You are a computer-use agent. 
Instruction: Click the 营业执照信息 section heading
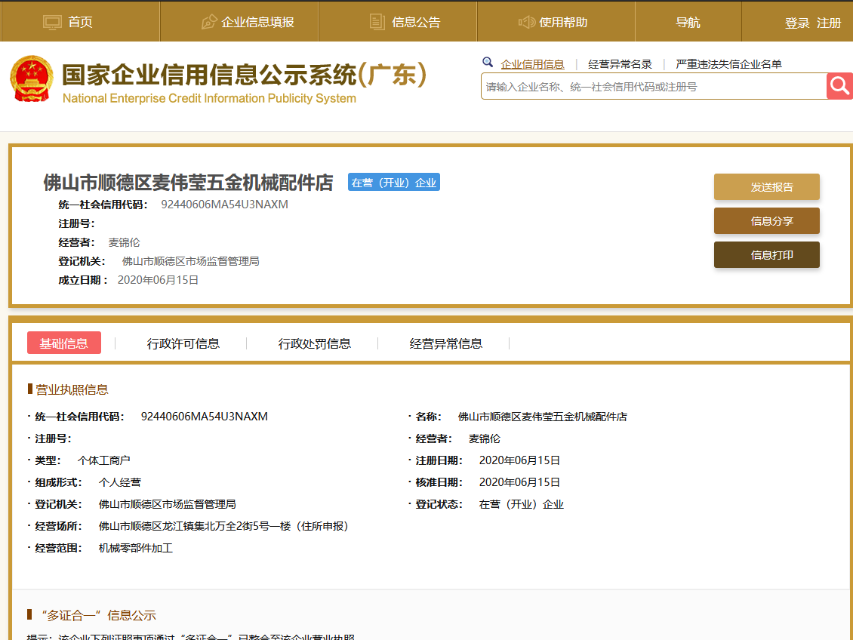[72, 390]
